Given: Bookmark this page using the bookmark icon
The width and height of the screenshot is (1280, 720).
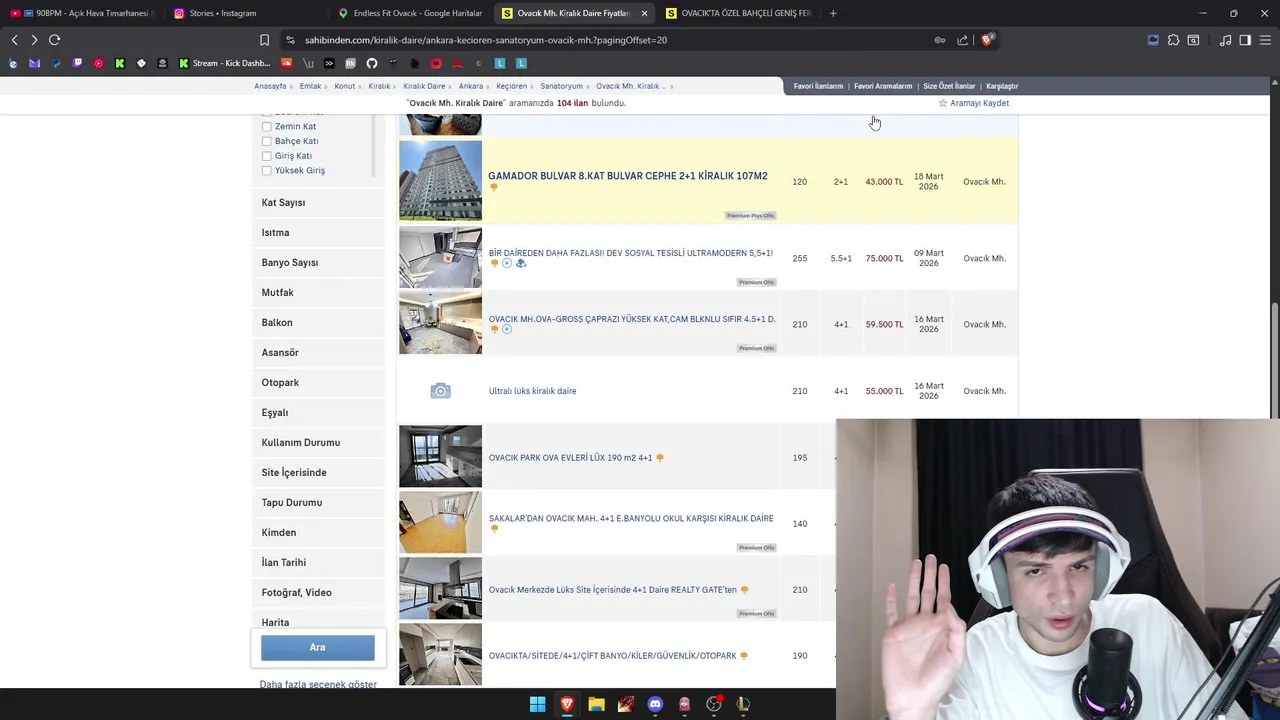Looking at the screenshot, I should click(x=264, y=40).
